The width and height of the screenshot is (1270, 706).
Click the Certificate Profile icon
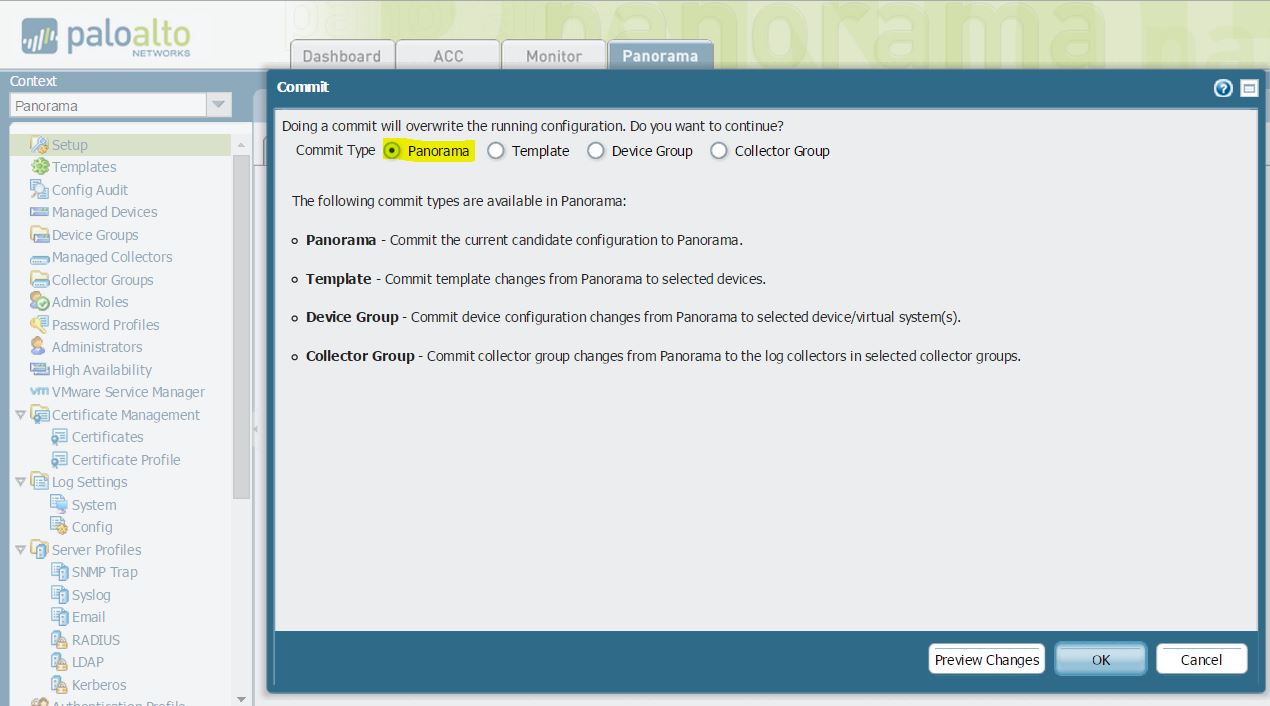click(60, 460)
